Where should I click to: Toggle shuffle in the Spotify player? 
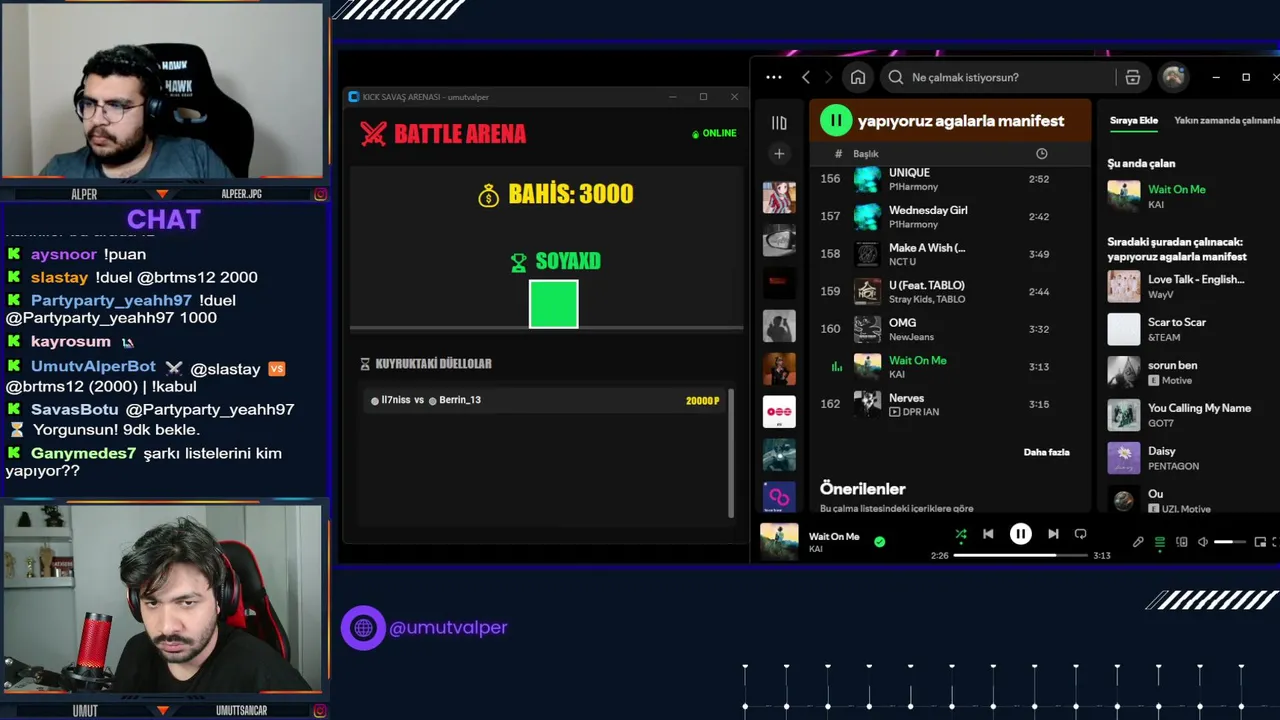pos(961,534)
